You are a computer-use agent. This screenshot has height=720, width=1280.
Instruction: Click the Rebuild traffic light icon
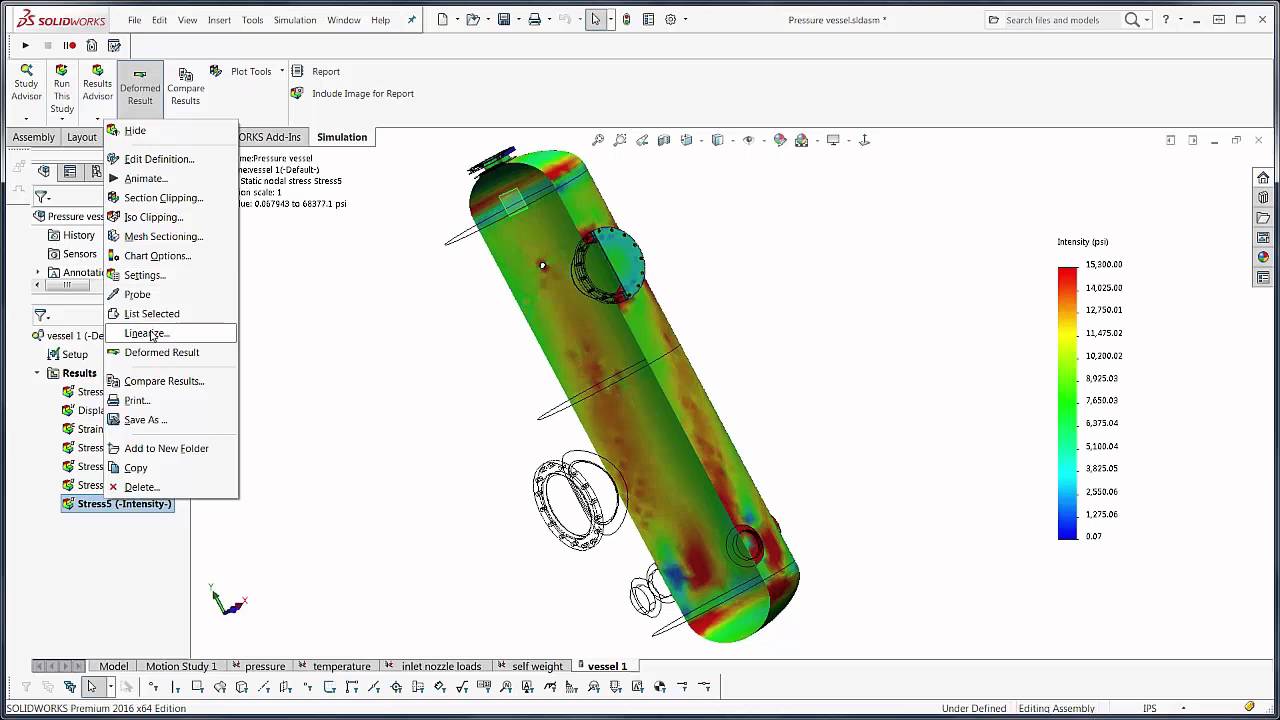[626, 19]
